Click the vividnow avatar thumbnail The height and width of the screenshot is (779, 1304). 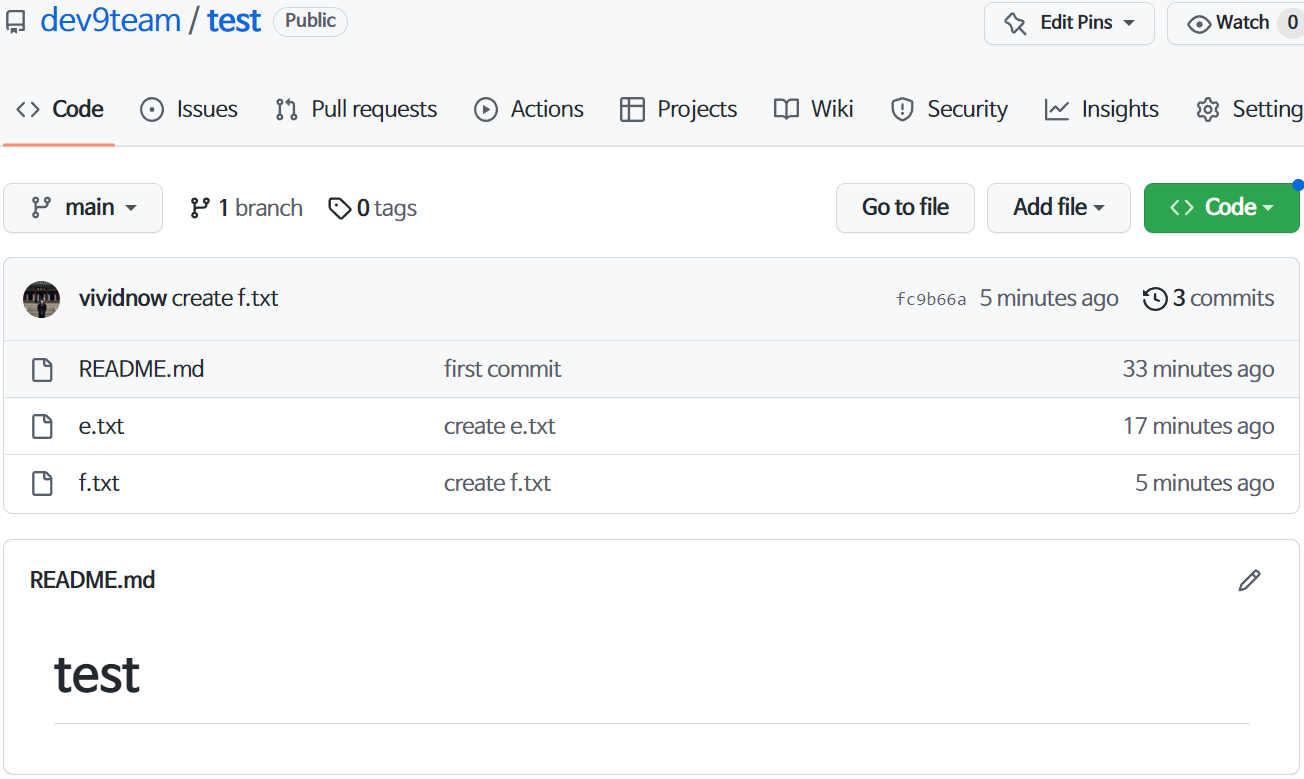pos(42,299)
